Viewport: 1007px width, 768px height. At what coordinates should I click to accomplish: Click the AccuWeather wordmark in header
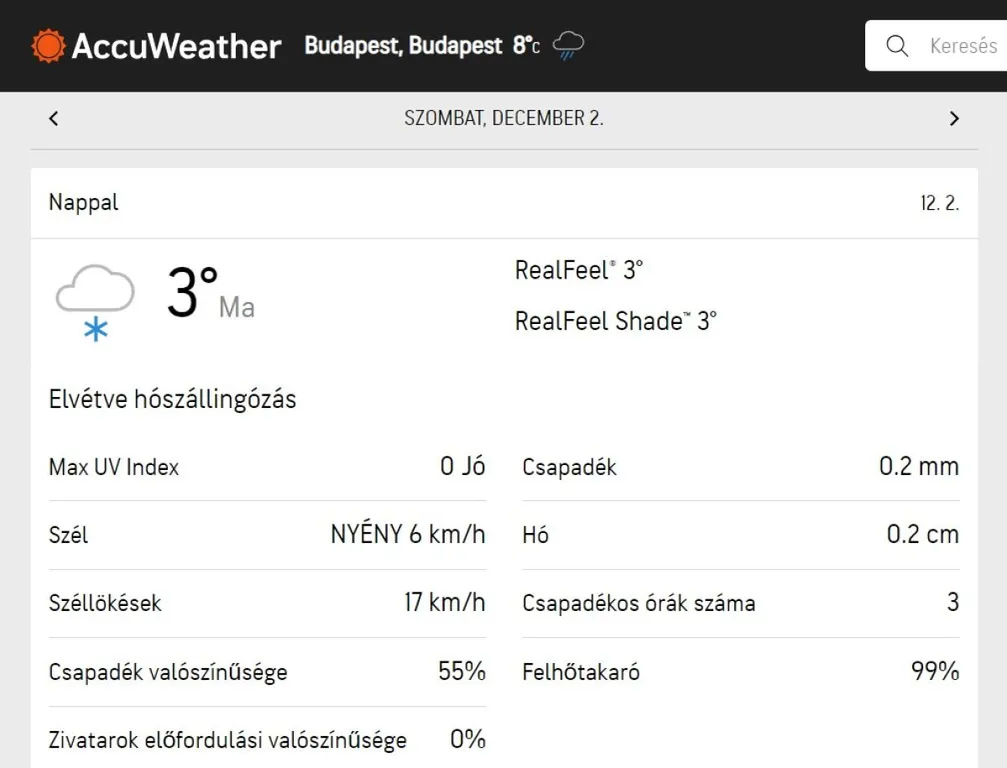pos(176,46)
